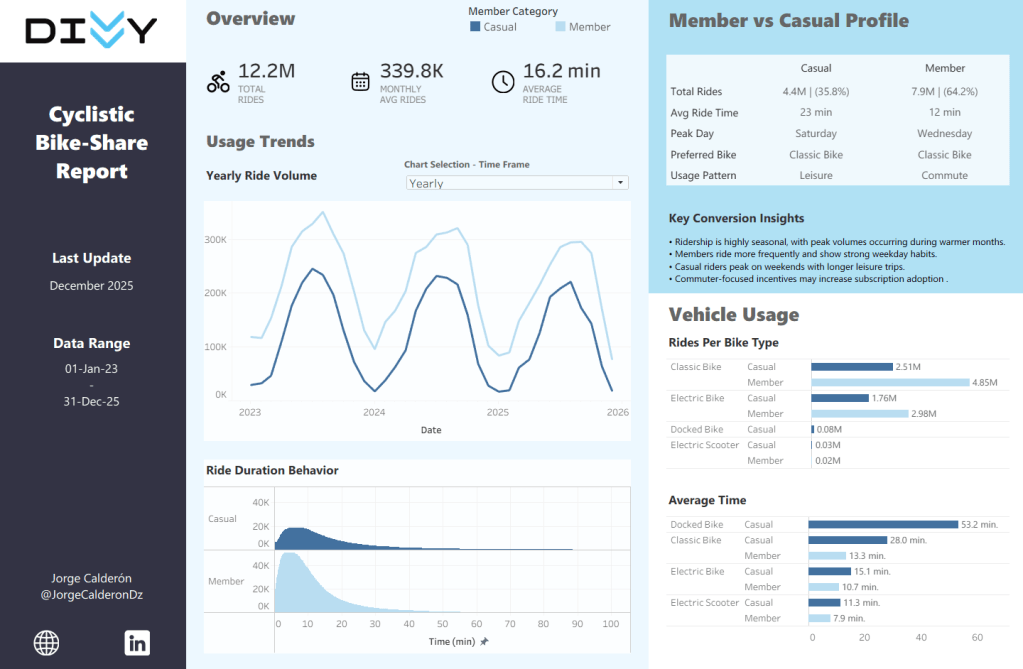Screen dimensions: 1023x669
Task: Select the Casual legend color swatch
Action: 475,27
